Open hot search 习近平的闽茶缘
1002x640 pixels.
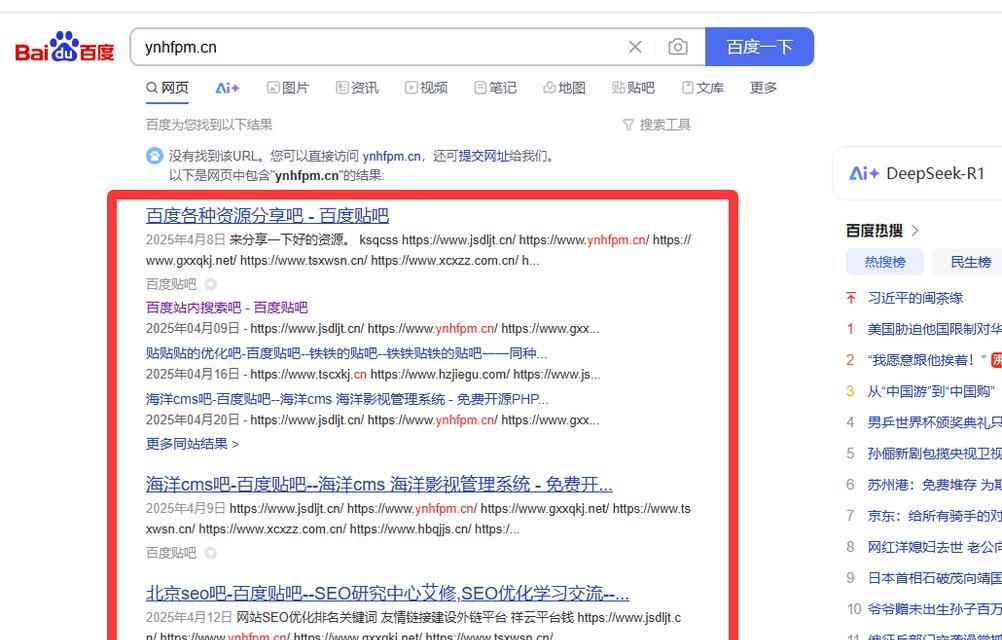tap(915, 298)
